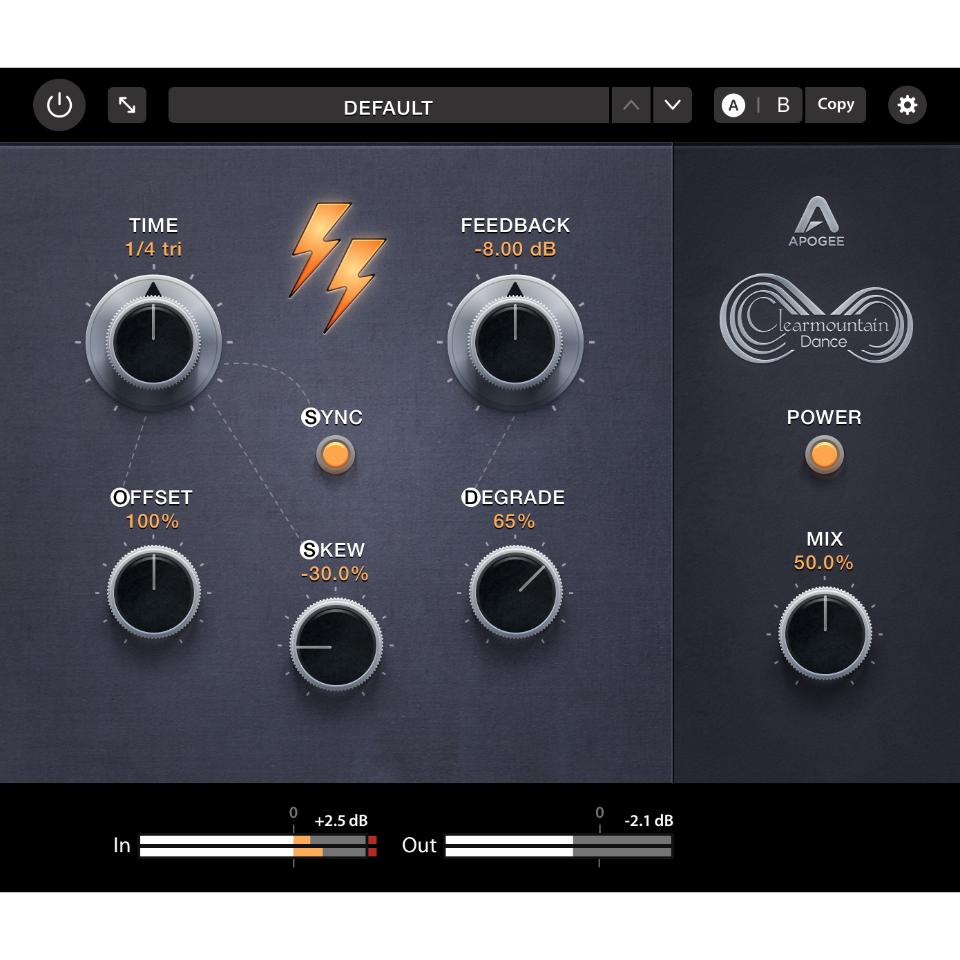Click the Time value 1/4 tri

tap(153, 249)
